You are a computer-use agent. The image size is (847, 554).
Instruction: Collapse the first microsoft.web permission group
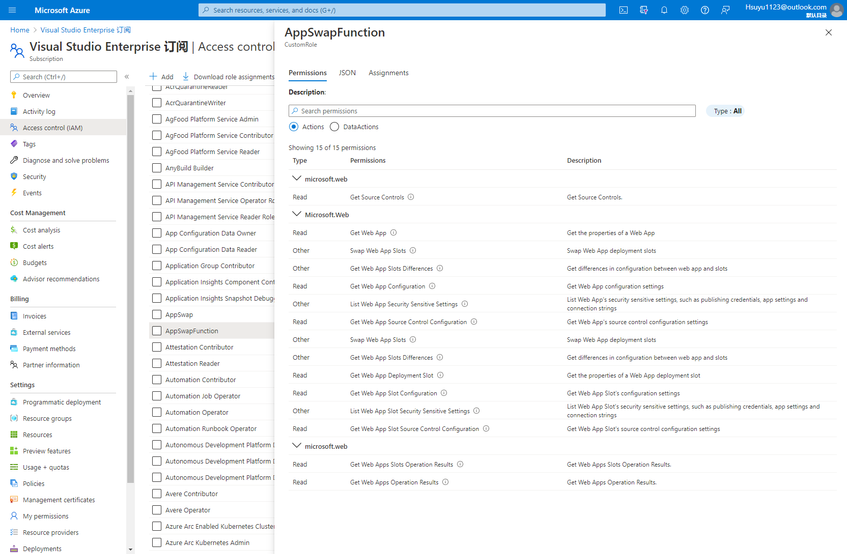296,178
